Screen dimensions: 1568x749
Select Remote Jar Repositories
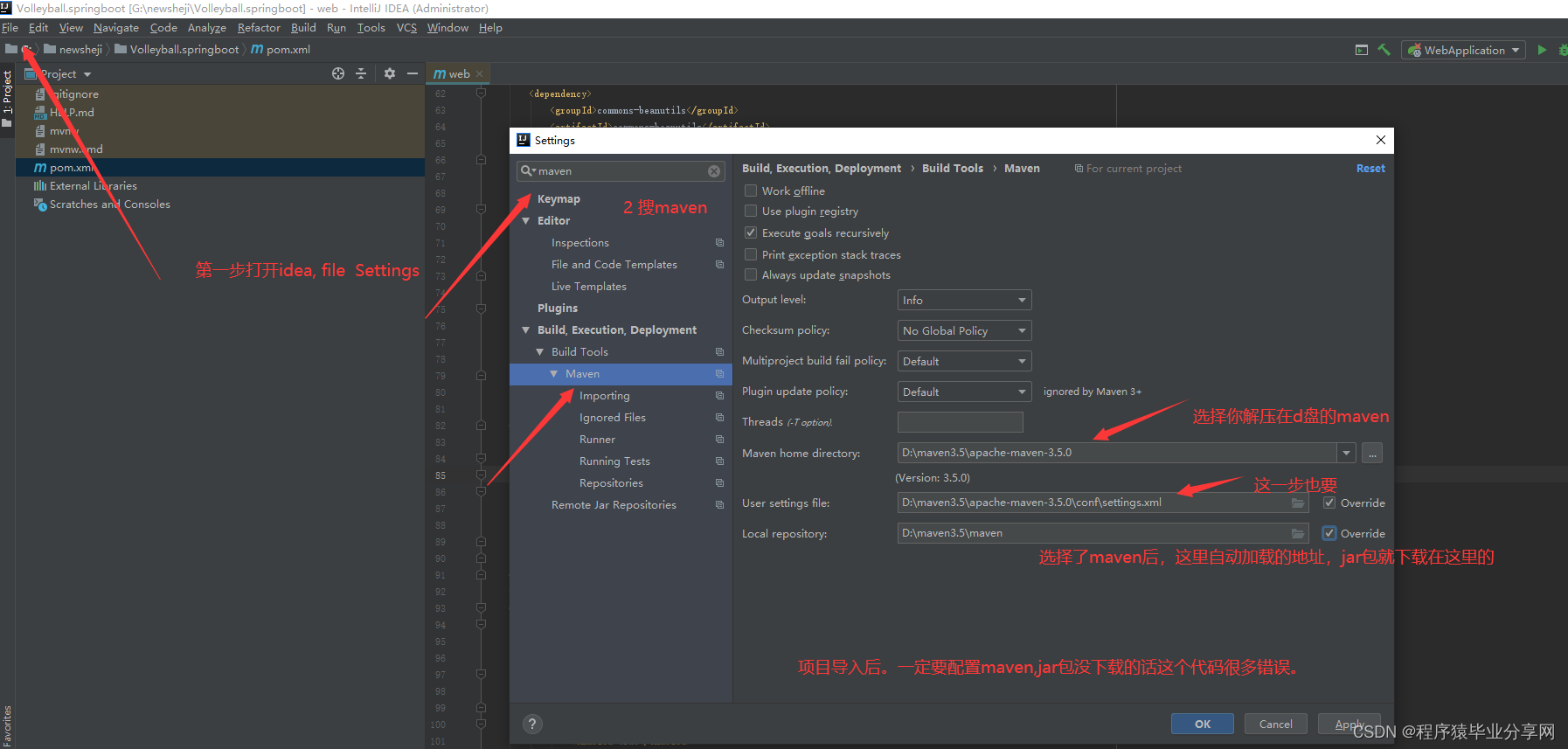click(x=614, y=505)
